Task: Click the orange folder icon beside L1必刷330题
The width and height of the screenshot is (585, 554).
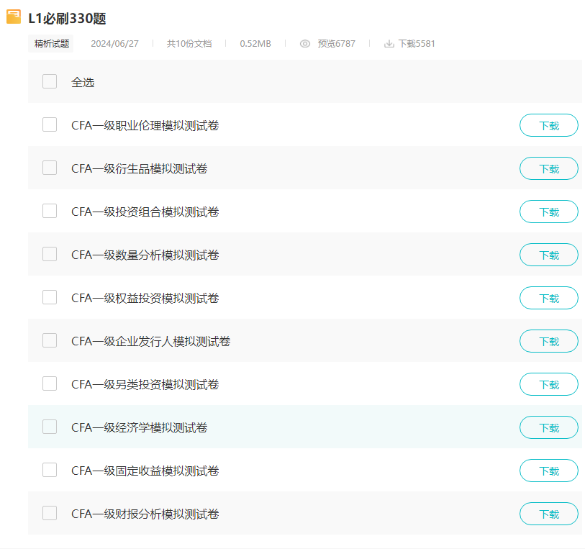Action: click(x=14, y=17)
